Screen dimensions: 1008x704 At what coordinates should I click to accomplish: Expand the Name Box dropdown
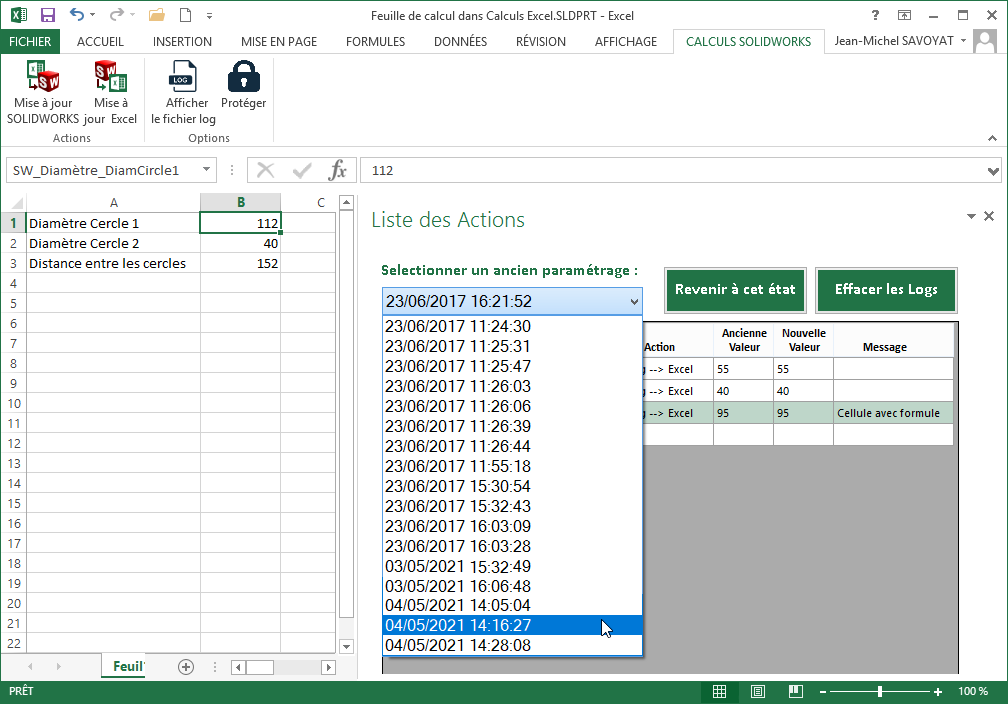[x=207, y=170]
